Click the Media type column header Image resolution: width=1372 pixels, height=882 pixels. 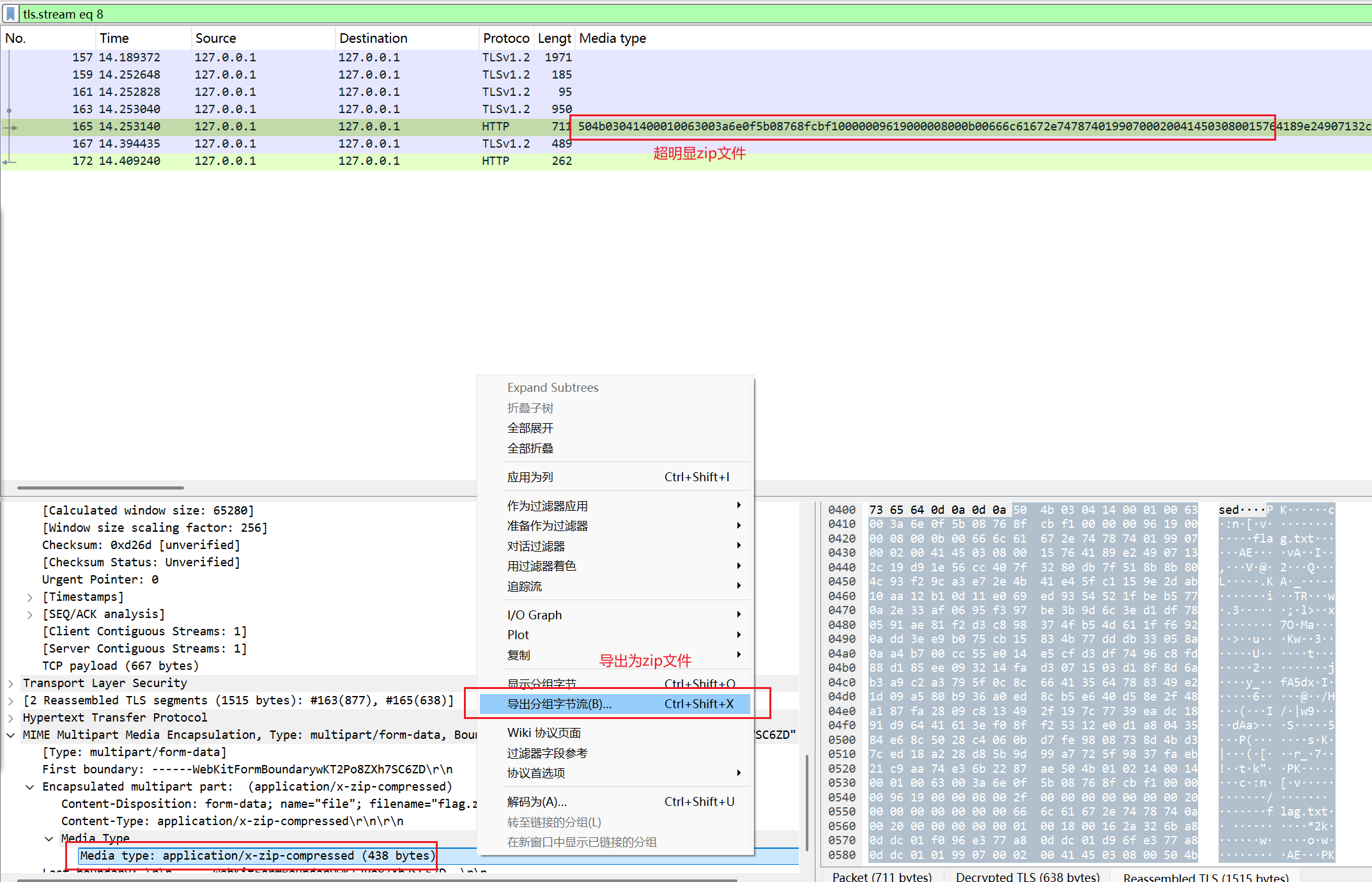pyautogui.click(x=612, y=38)
